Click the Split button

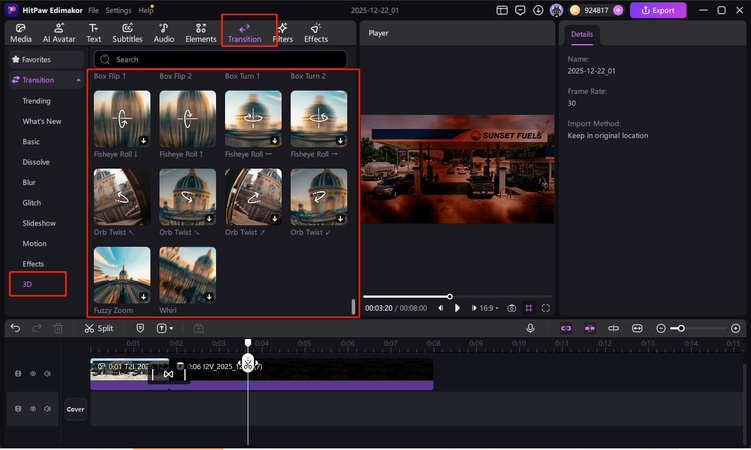(x=99, y=328)
